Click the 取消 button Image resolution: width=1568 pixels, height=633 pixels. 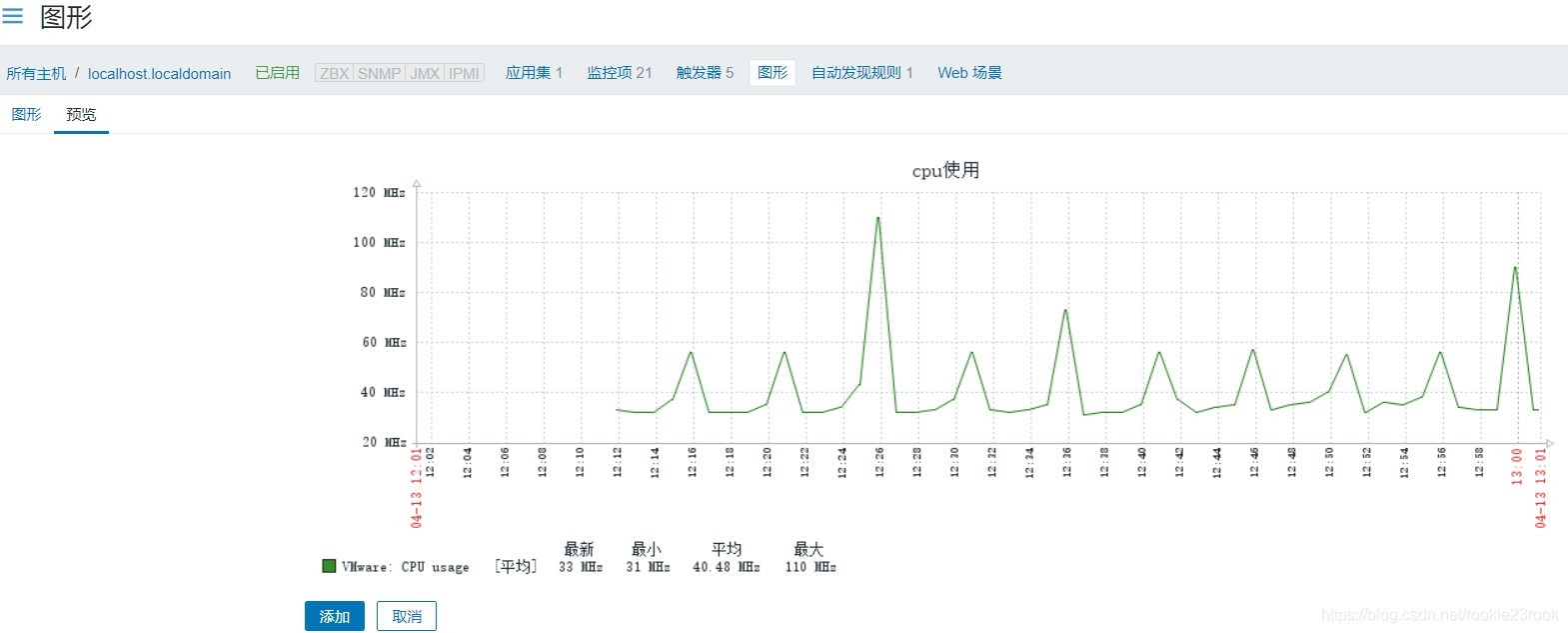point(407,616)
